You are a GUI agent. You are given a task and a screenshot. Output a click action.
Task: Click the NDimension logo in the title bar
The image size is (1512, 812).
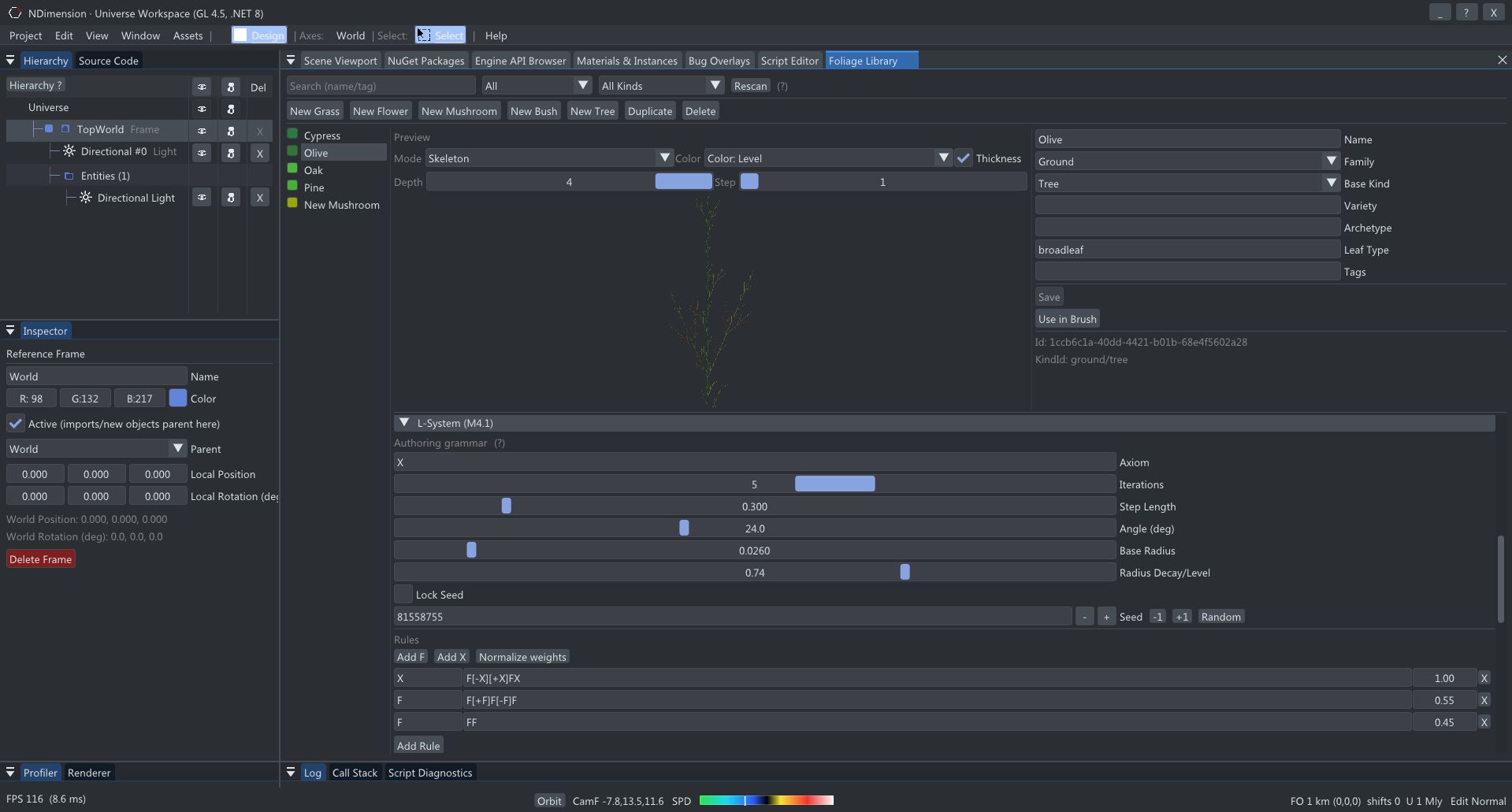click(x=15, y=13)
